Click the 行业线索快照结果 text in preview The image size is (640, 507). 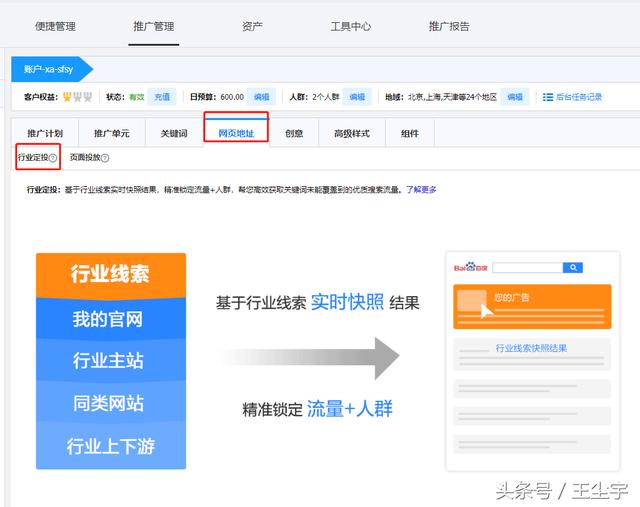click(531, 348)
